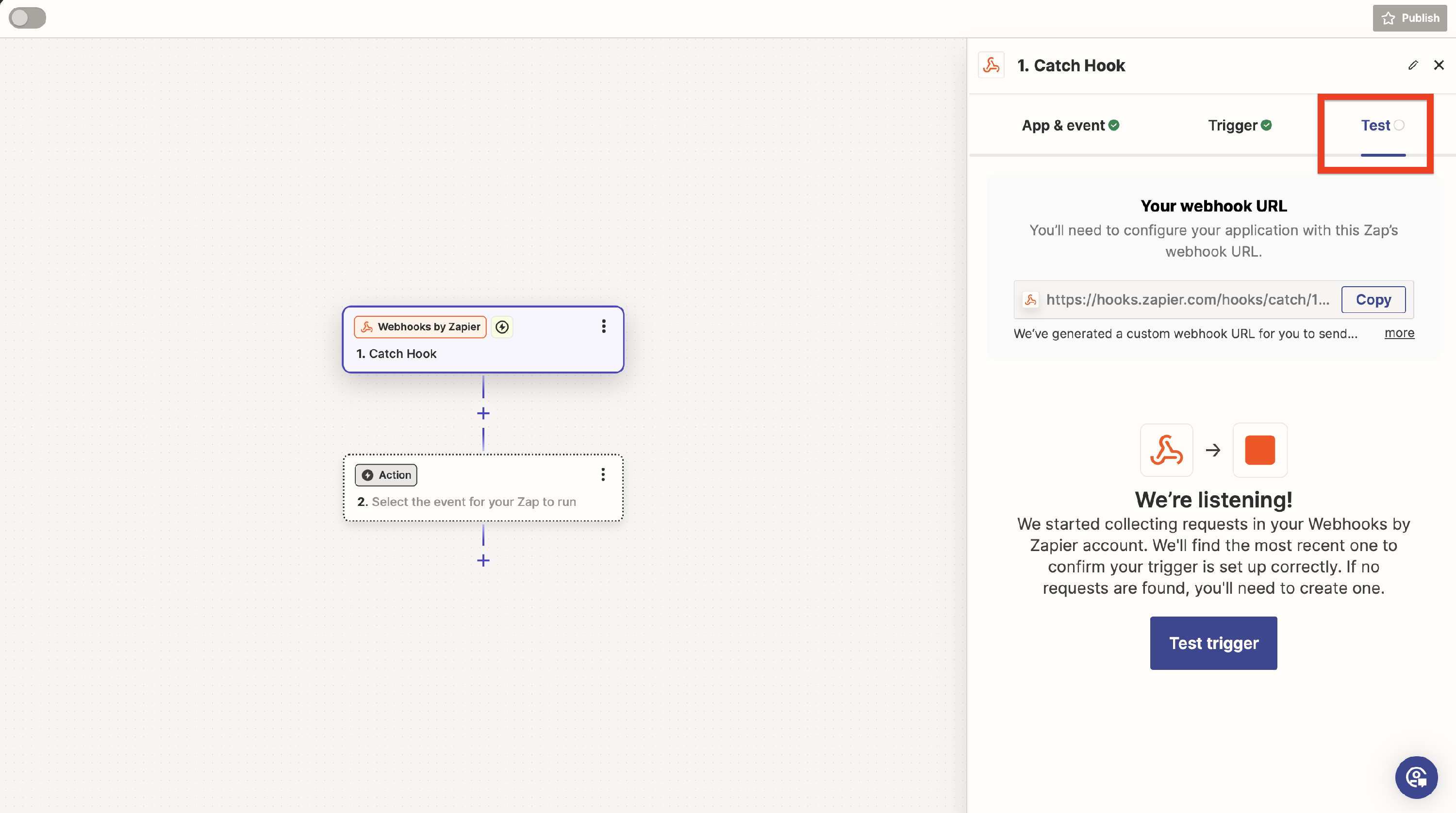Click the Publish button
The height and width of the screenshot is (813, 1456).
pos(1409,18)
